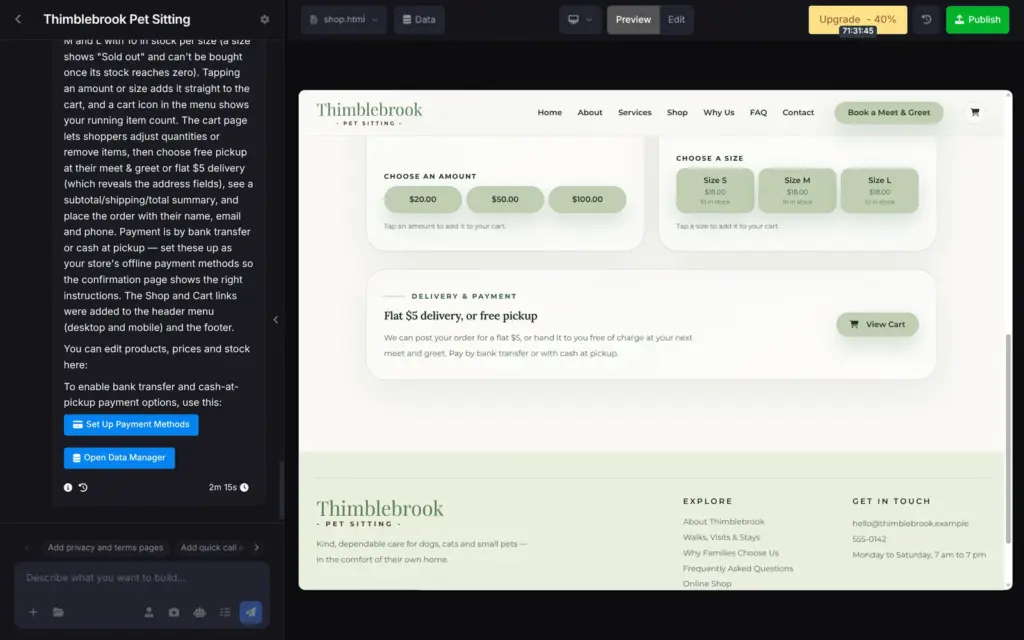The height and width of the screenshot is (640, 1024).
Task: Click the camera screenshot icon in chat input
Action: 174,612
